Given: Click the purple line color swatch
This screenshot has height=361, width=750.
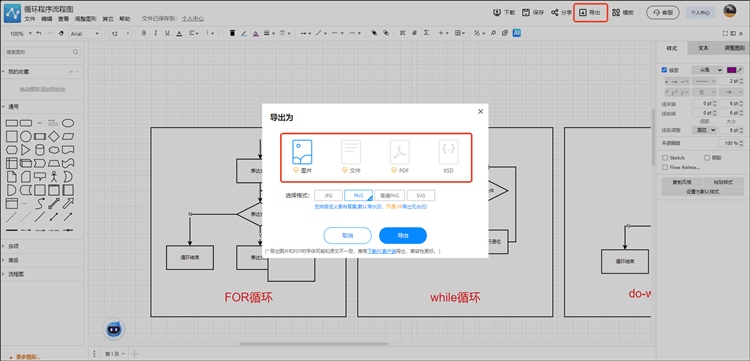Looking at the screenshot, I should pos(731,70).
